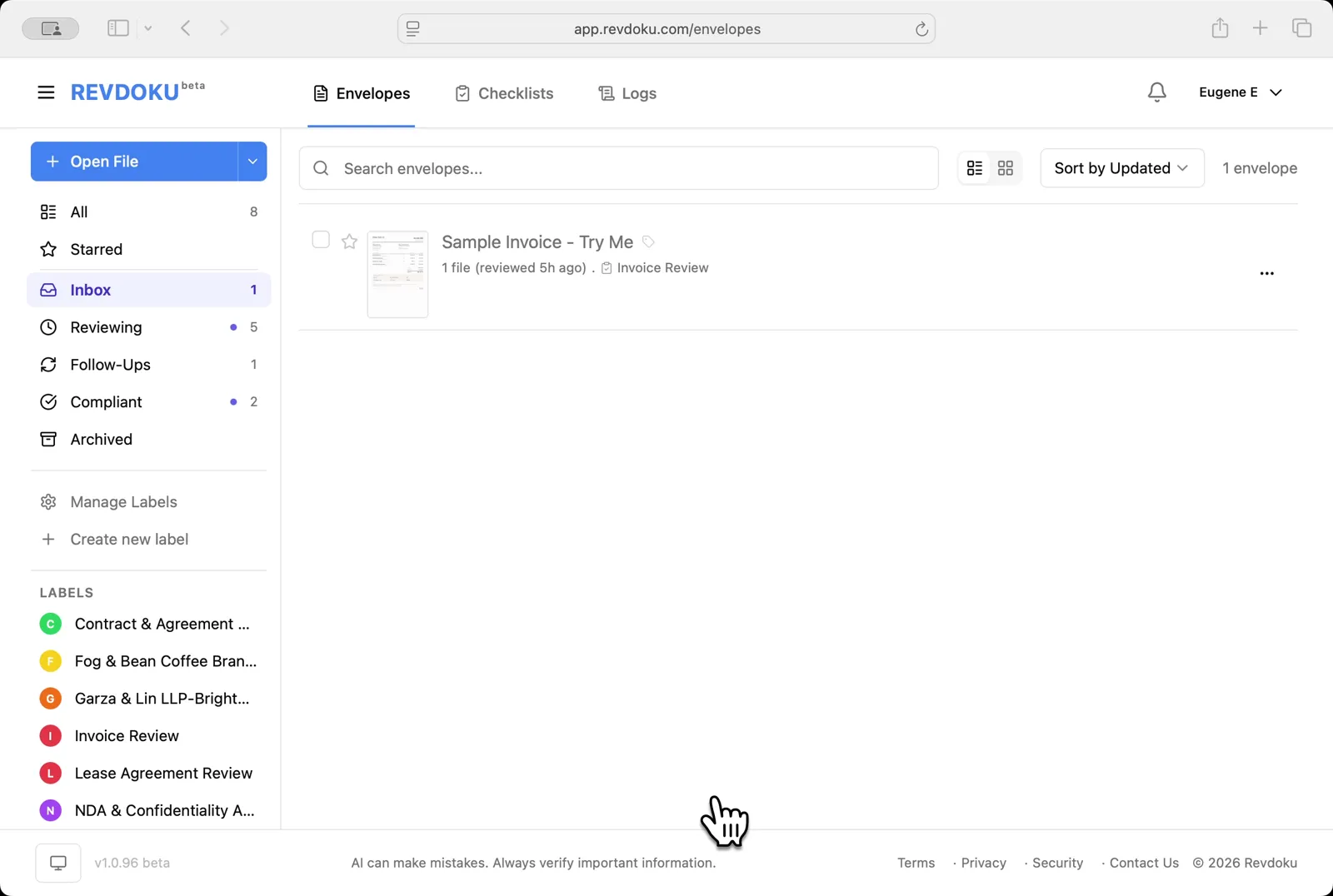Viewport: 1333px width, 896px height.
Task: Expand the Open File split-button arrow
Action: (252, 161)
